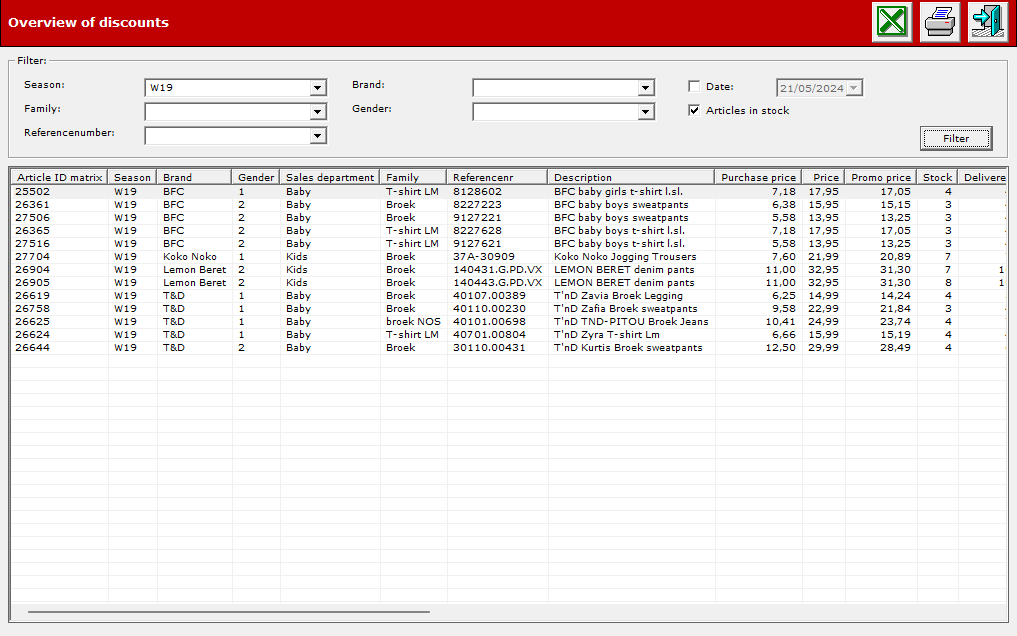The image size is (1017, 636).
Task: Sort by the Price column header
Action: 824,177
